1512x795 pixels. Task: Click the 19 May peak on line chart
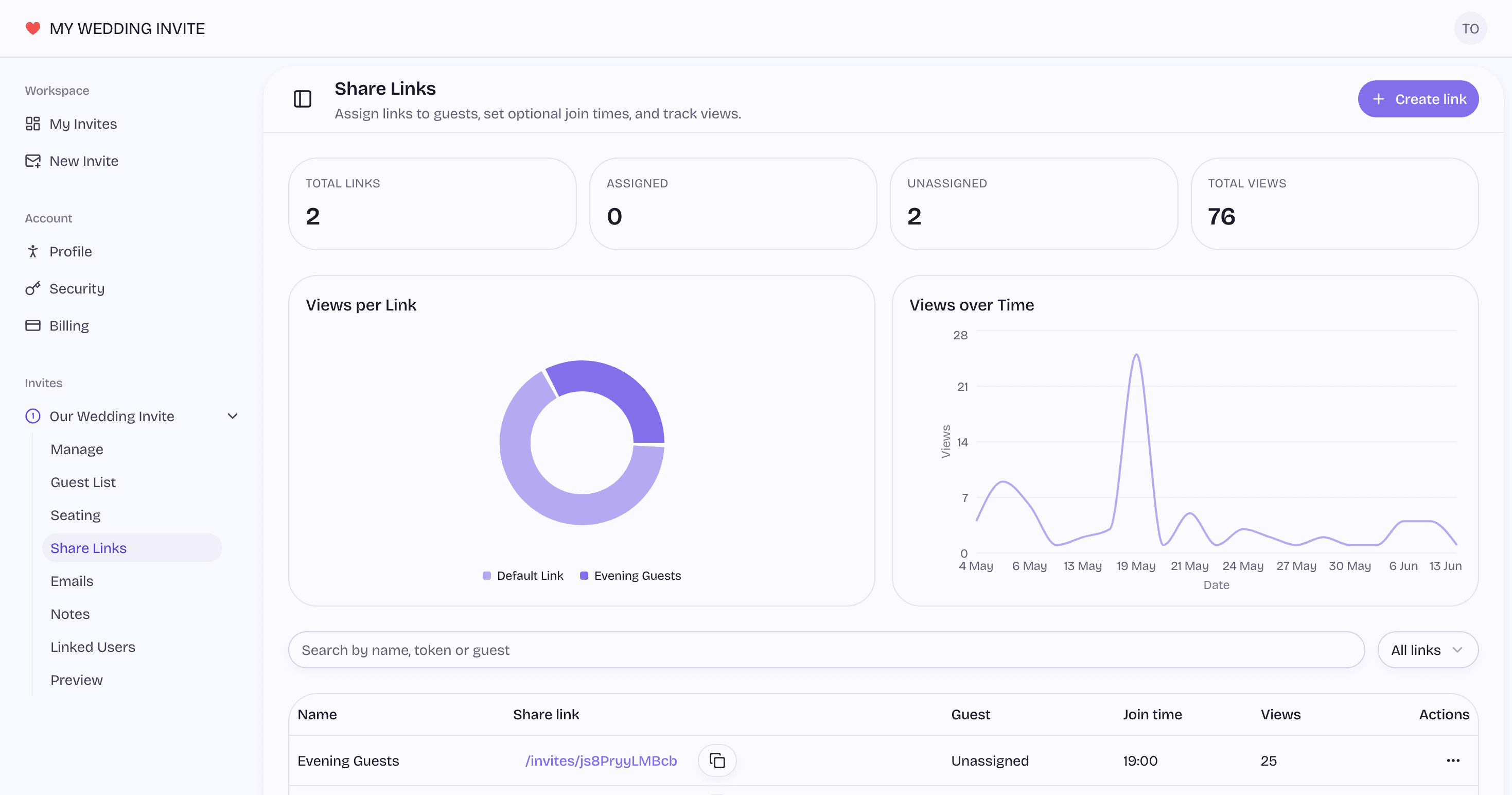point(1136,355)
